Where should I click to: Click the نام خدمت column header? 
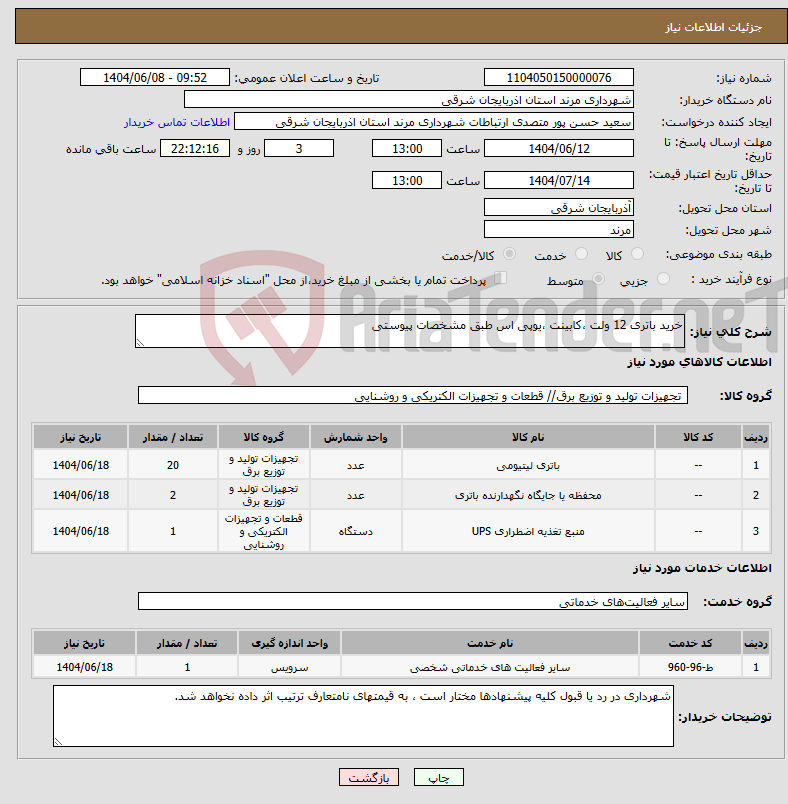(x=490, y=643)
